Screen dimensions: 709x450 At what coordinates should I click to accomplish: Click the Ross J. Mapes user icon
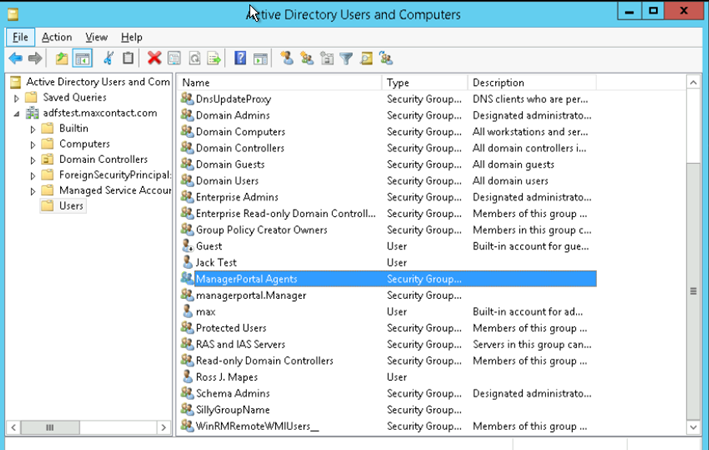coord(187,377)
